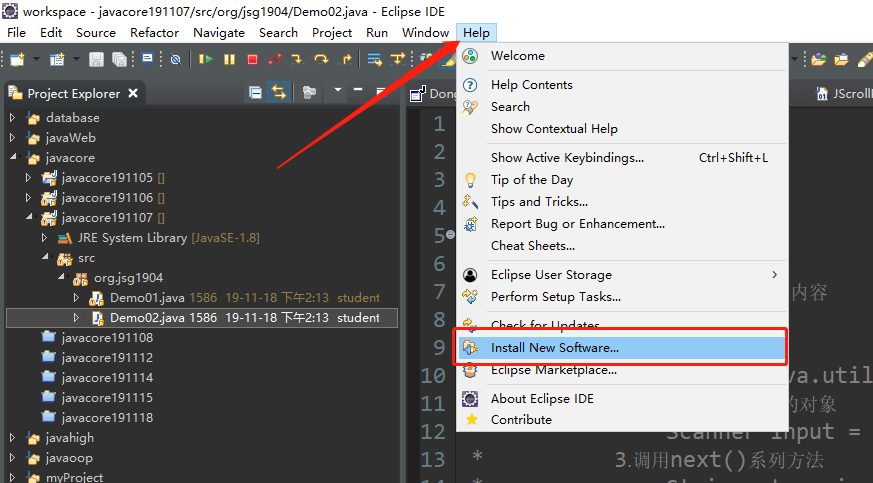Open the dropdown arrow beside New wizard icon
Viewport: 873px width, 483px height.
[x=36, y=58]
